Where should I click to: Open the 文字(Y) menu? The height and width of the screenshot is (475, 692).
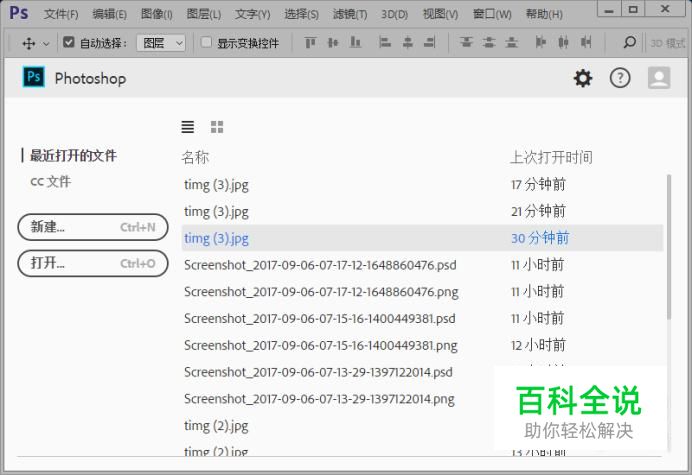252,14
